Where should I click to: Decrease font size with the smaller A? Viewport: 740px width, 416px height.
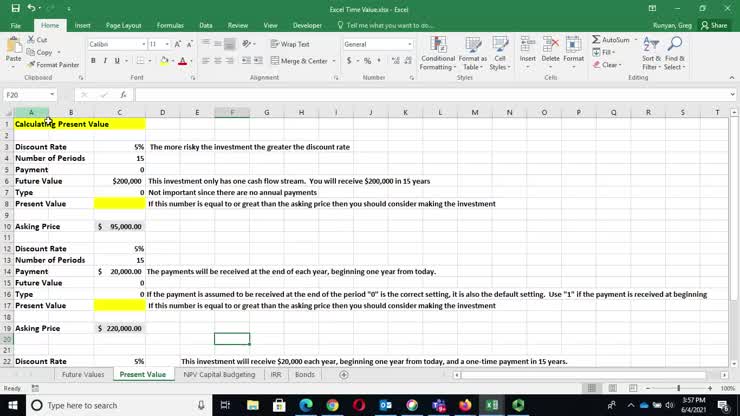pos(189,44)
